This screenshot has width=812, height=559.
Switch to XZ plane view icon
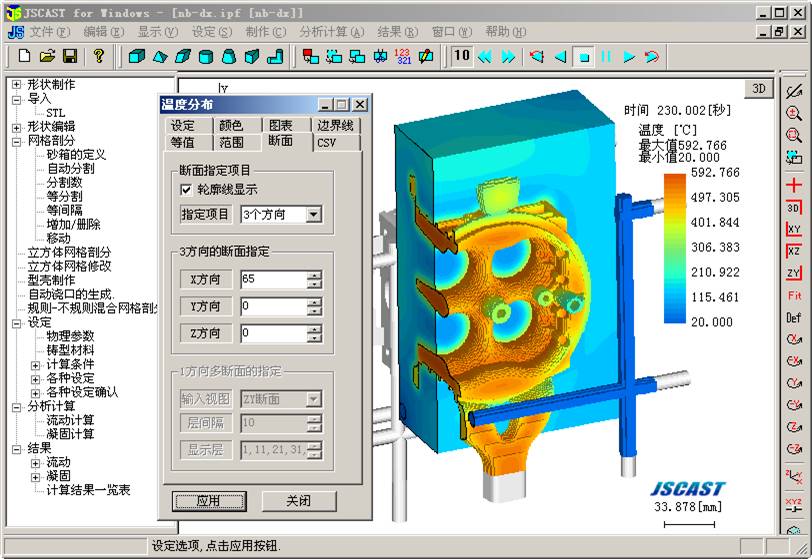click(794, 251)
